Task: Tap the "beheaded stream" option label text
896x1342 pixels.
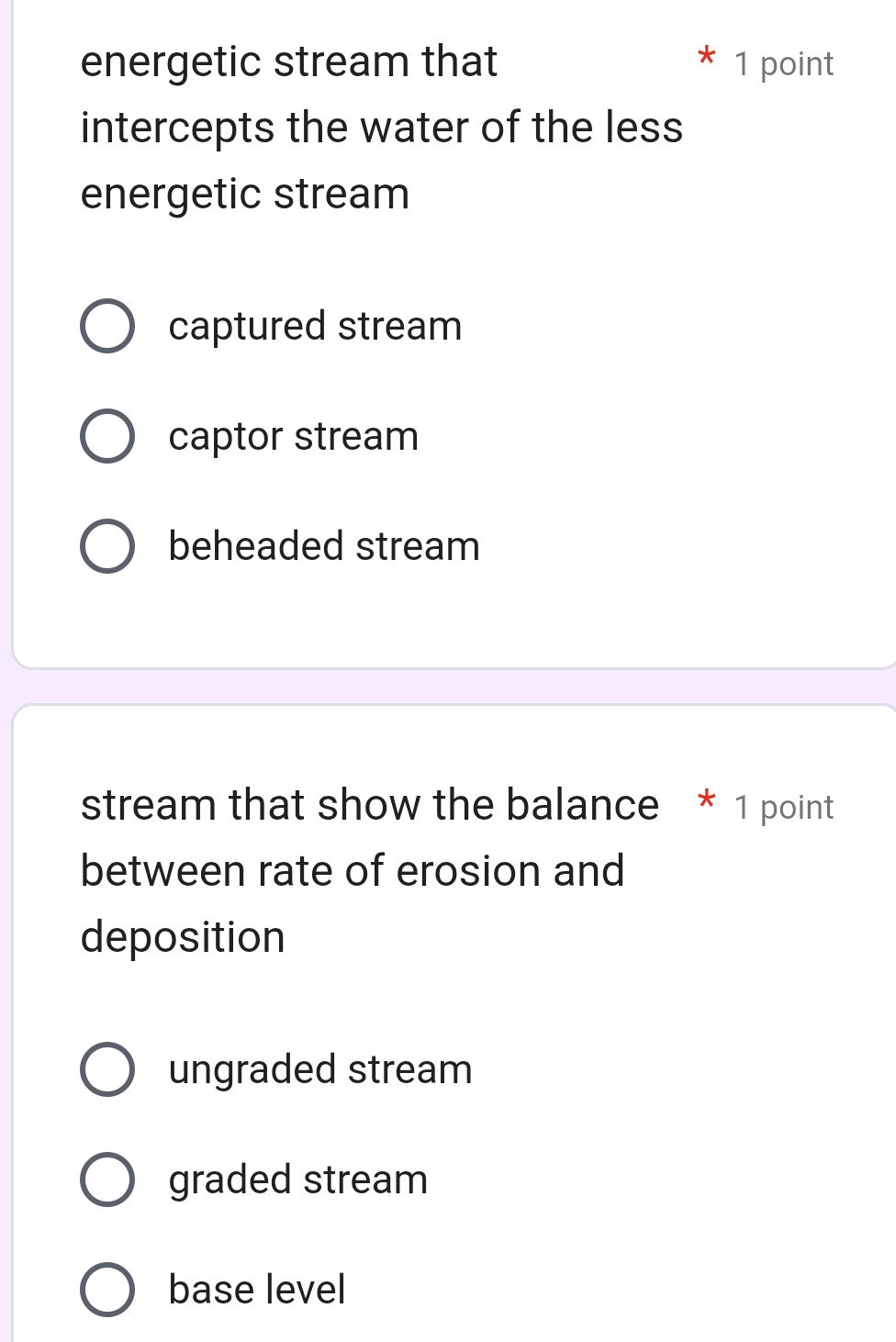Action: [x=324, y=546]
